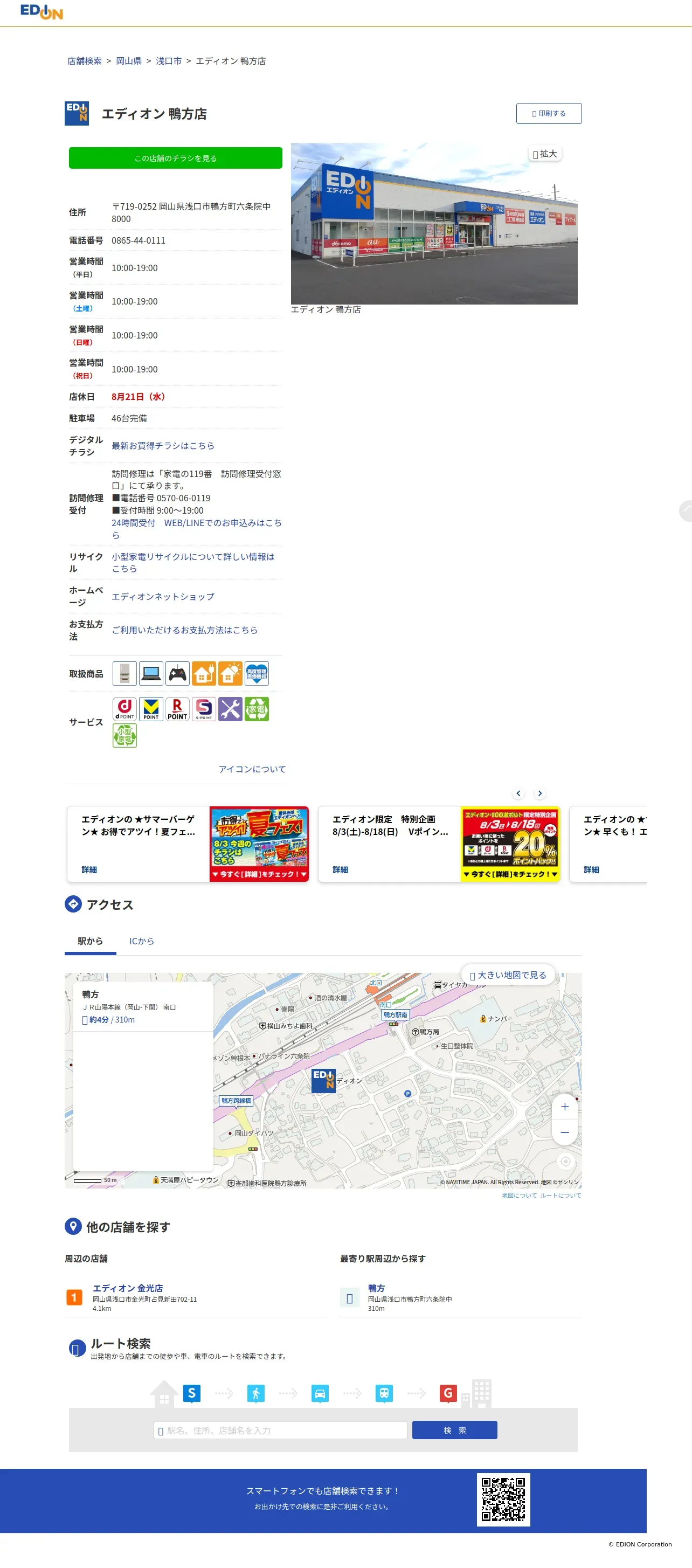Screen dimensions: 692x1568
Task: Click the d POINT service icon
Action: pyautogui.click(x=125, y=709)
